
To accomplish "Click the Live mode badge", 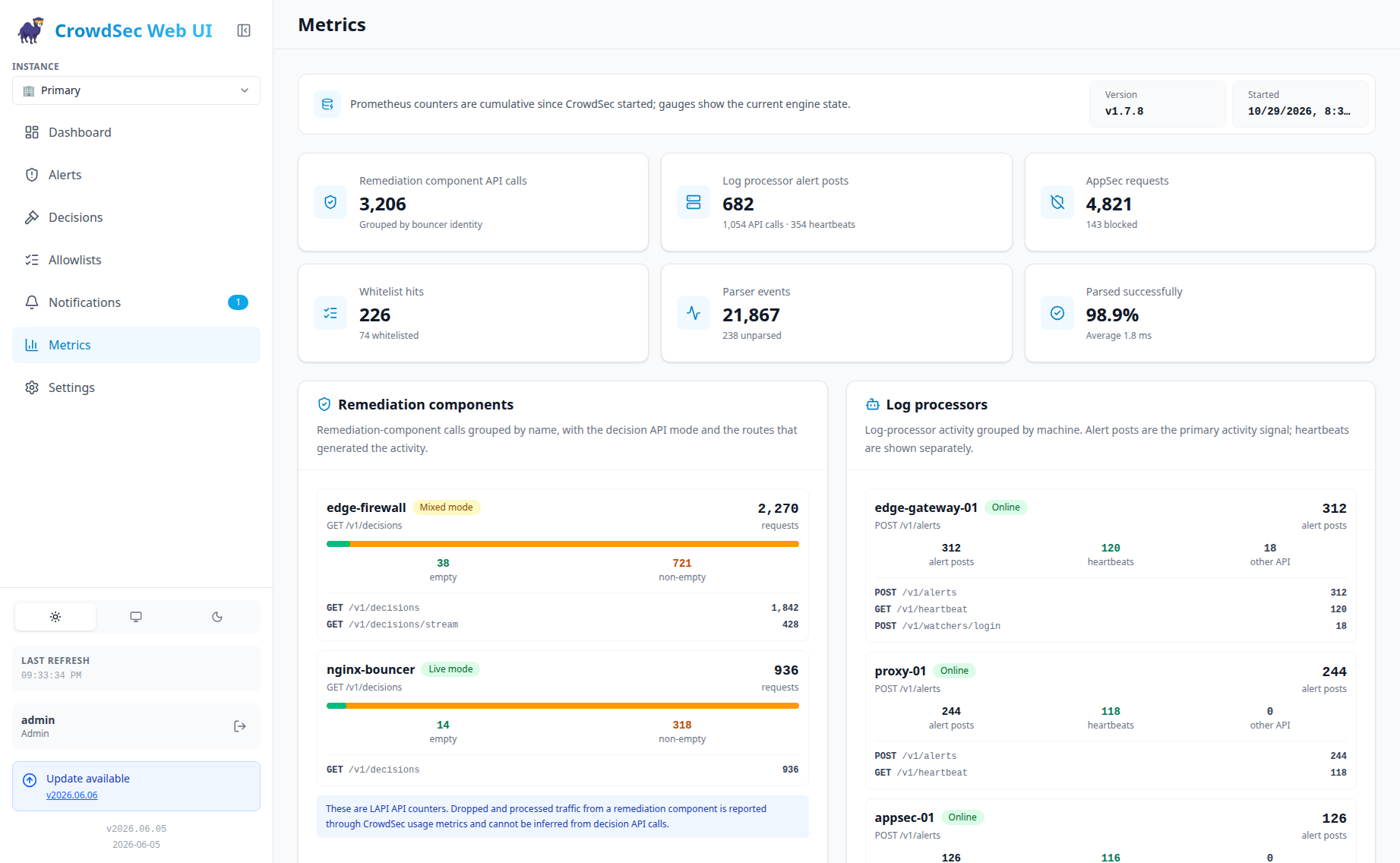I will [450, 669].
